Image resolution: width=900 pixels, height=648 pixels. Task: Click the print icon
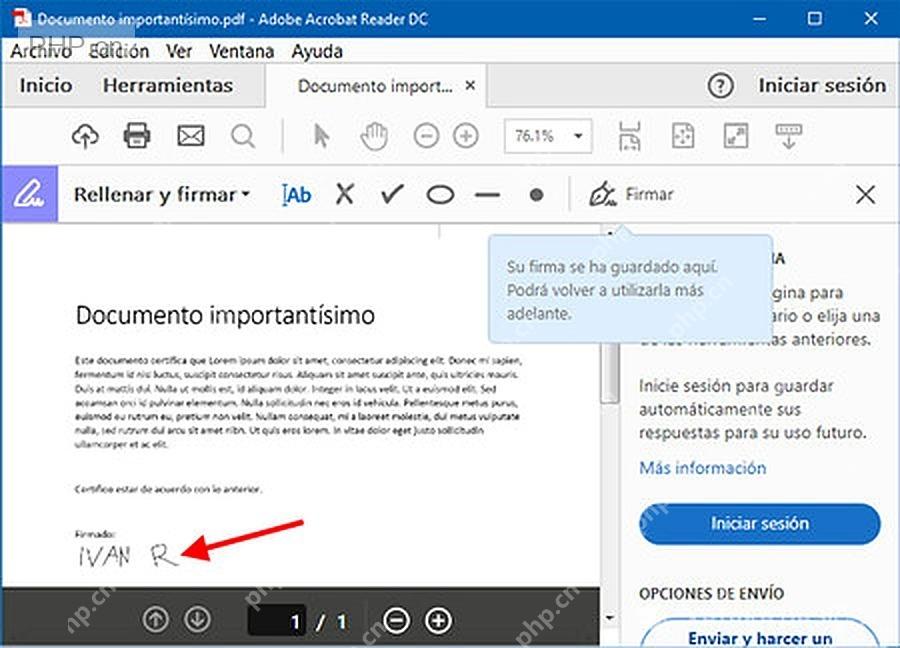(137, 136)
